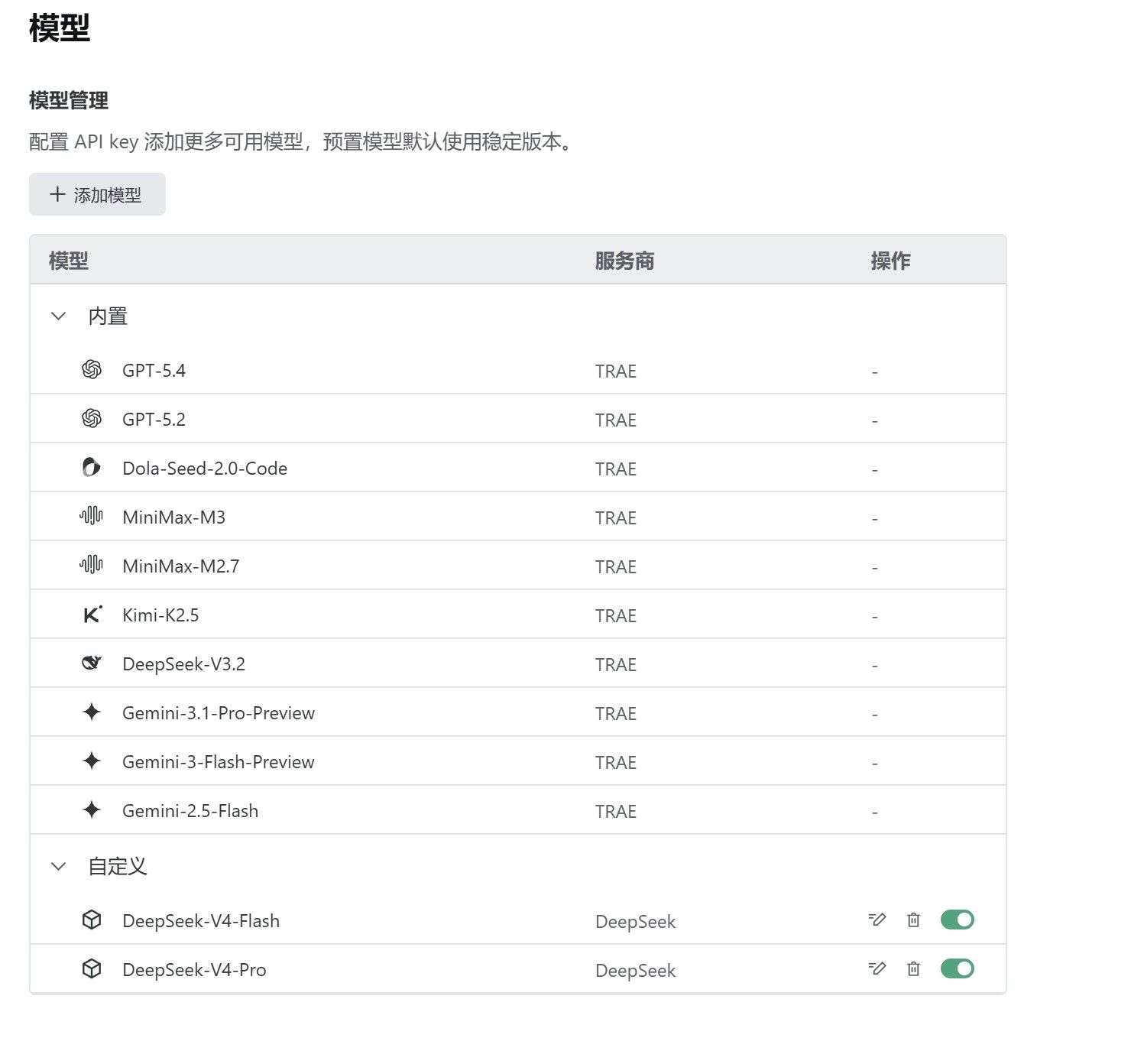The image size is (1131, 1064).
Task: Select the GPT-5.4 model name
Action: [x=154, y=371]
